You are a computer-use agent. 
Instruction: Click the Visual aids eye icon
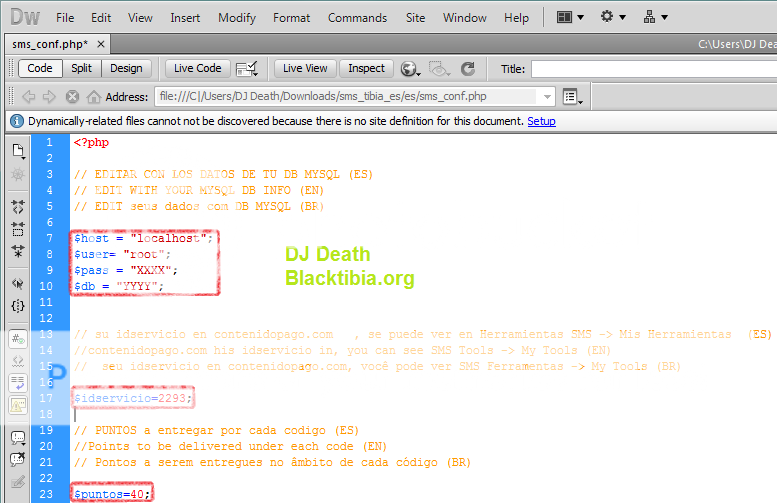(439, 69)
